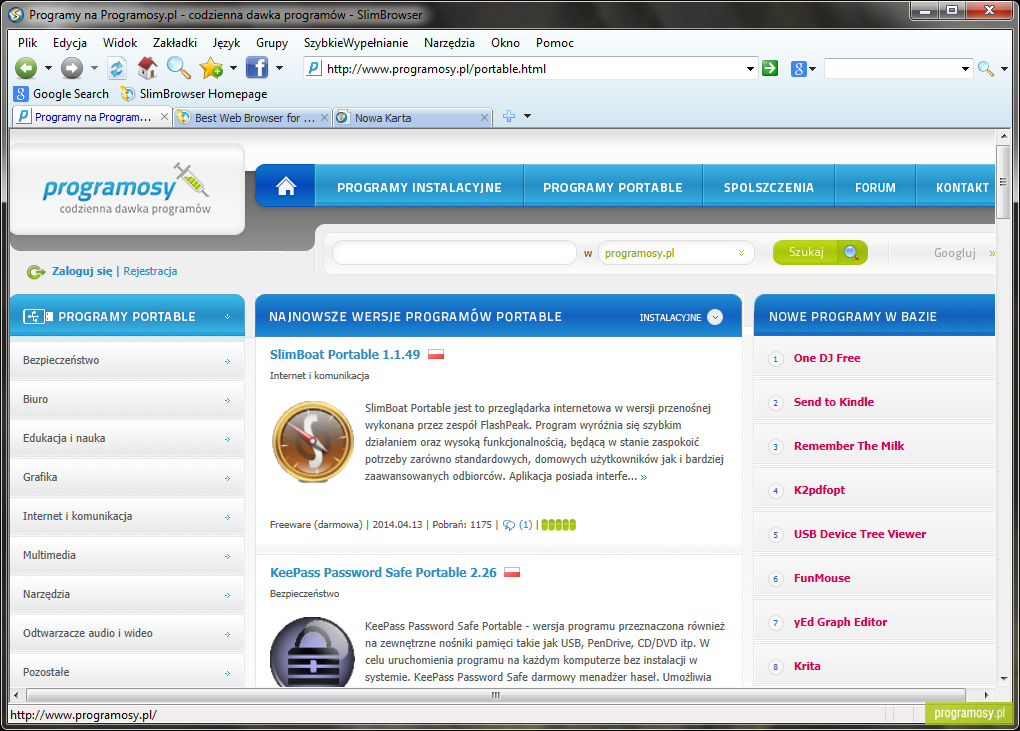Click the green Back arrow button

(26, 68)
